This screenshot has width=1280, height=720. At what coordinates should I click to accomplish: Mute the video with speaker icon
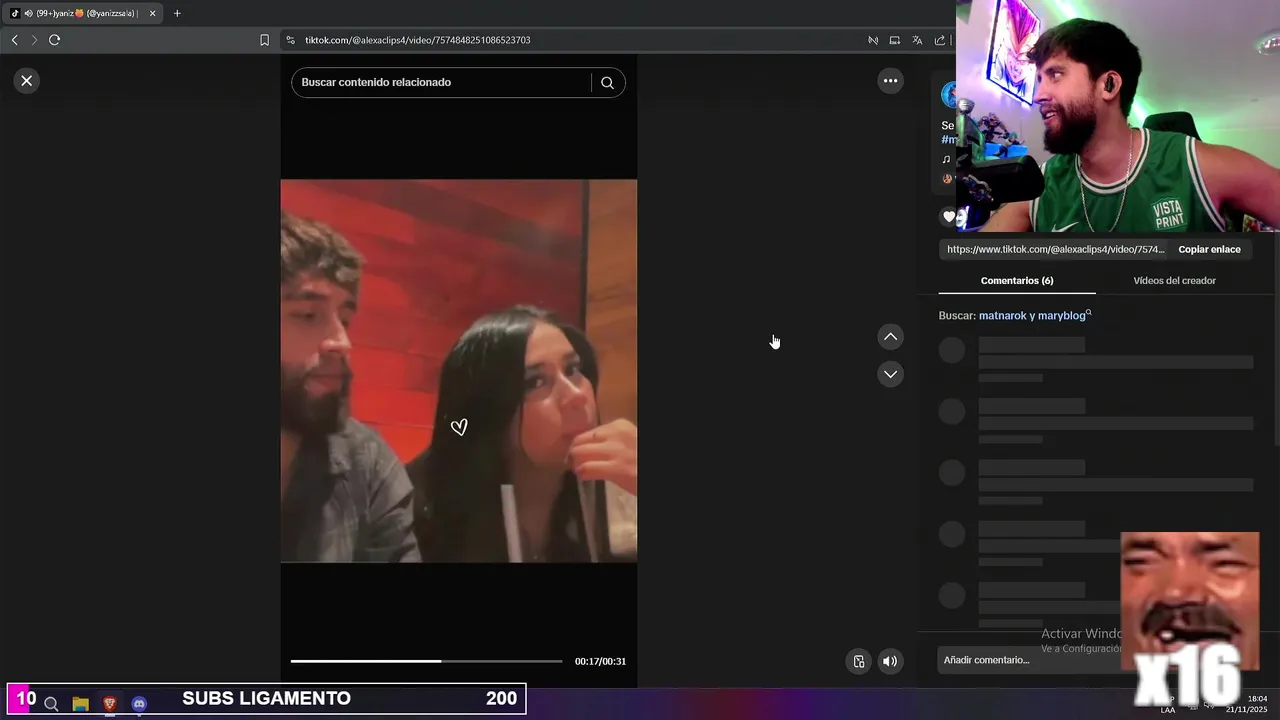coord(890,661)
